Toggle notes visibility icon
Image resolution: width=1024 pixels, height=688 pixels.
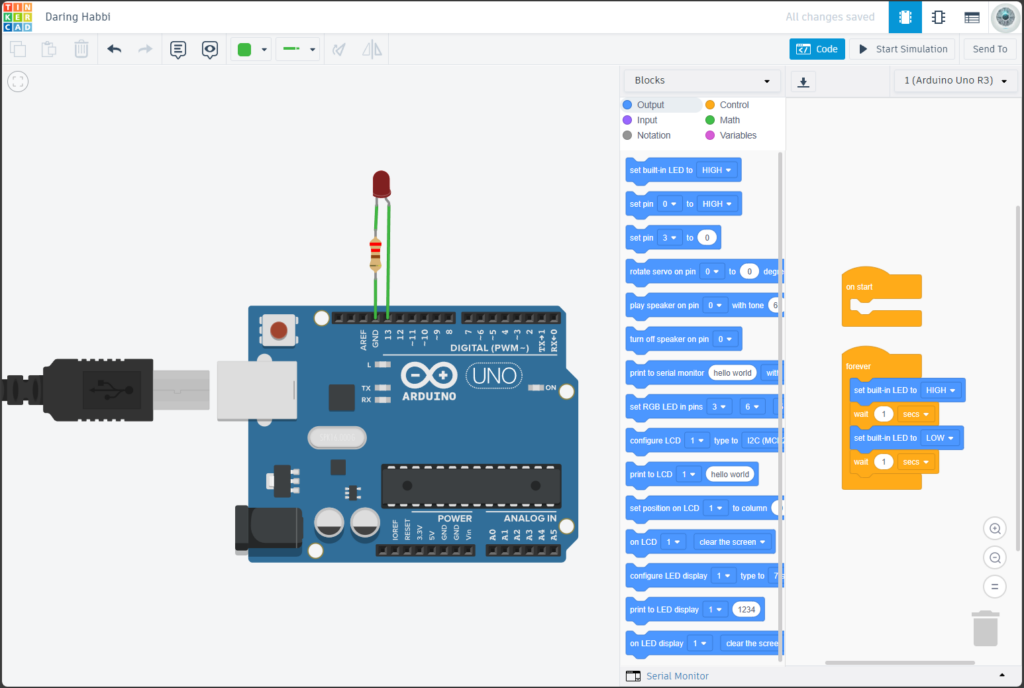pyautogui.click(x=210, y=50)
